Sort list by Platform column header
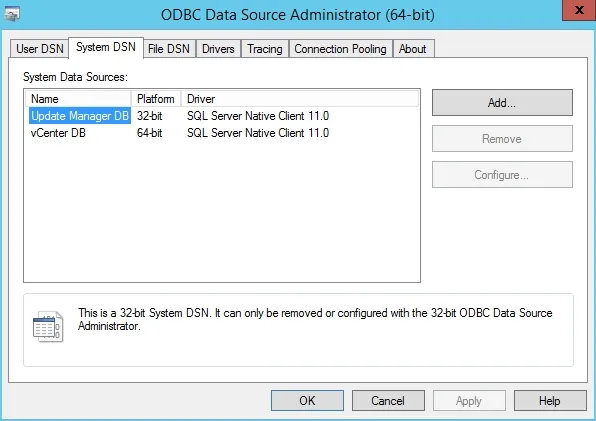The image size is (596, 421). click(x=156, y=99)
